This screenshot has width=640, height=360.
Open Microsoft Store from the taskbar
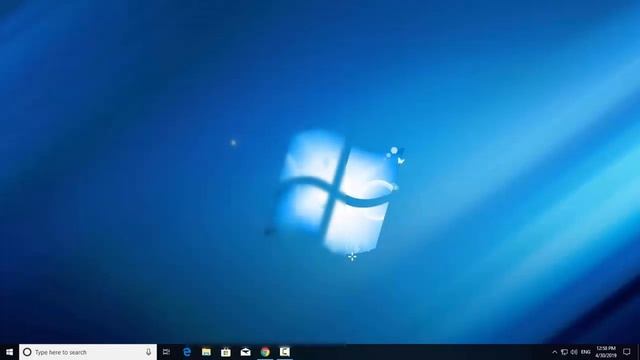click(x=226, y=352)
